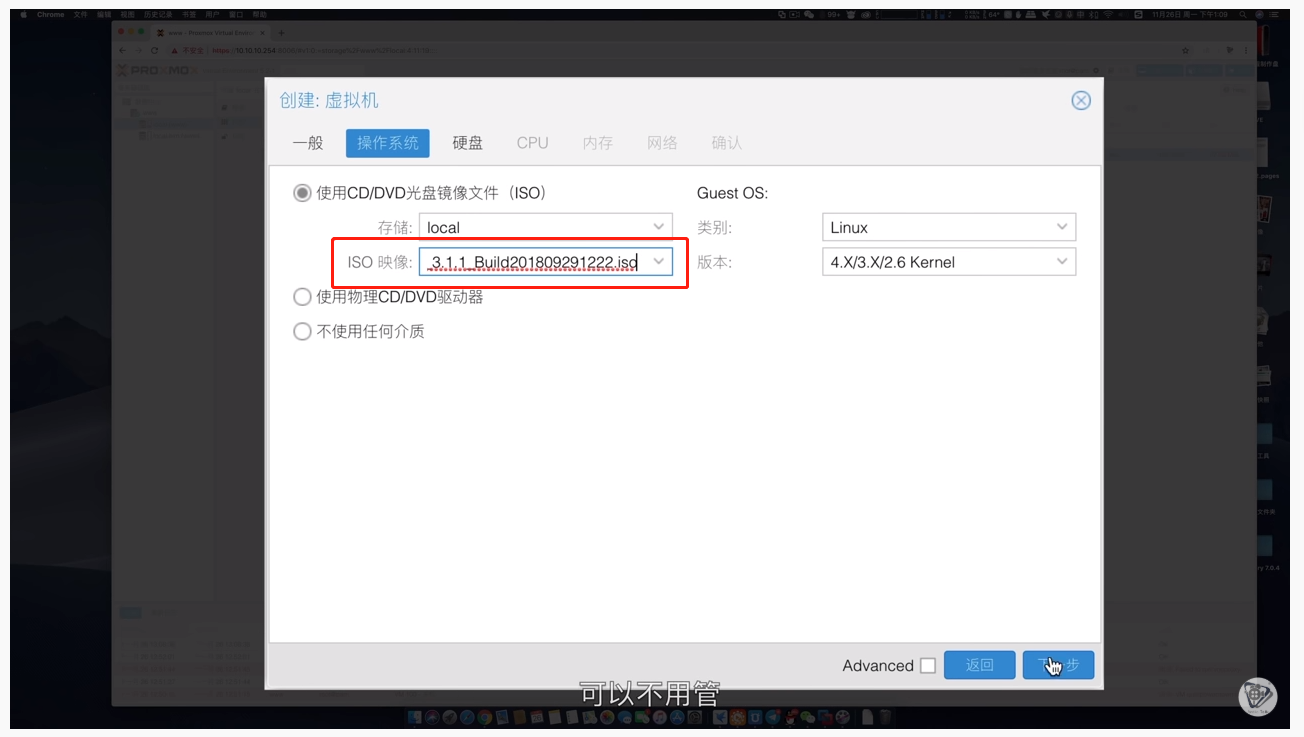Image resolution: width=1304 pixels, height=737 pixels.
Task: Open WeChat from the dock
Action: (x=806, y=717)
